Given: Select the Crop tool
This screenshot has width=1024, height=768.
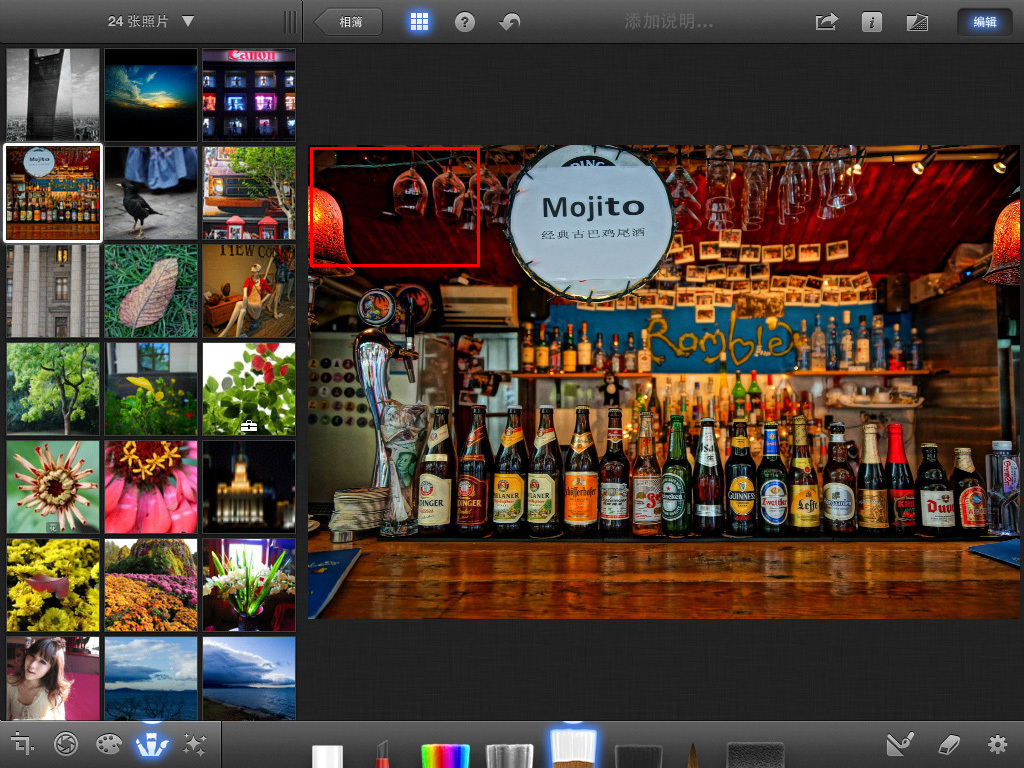Looking at the screenshot, I should click(22, 744).
